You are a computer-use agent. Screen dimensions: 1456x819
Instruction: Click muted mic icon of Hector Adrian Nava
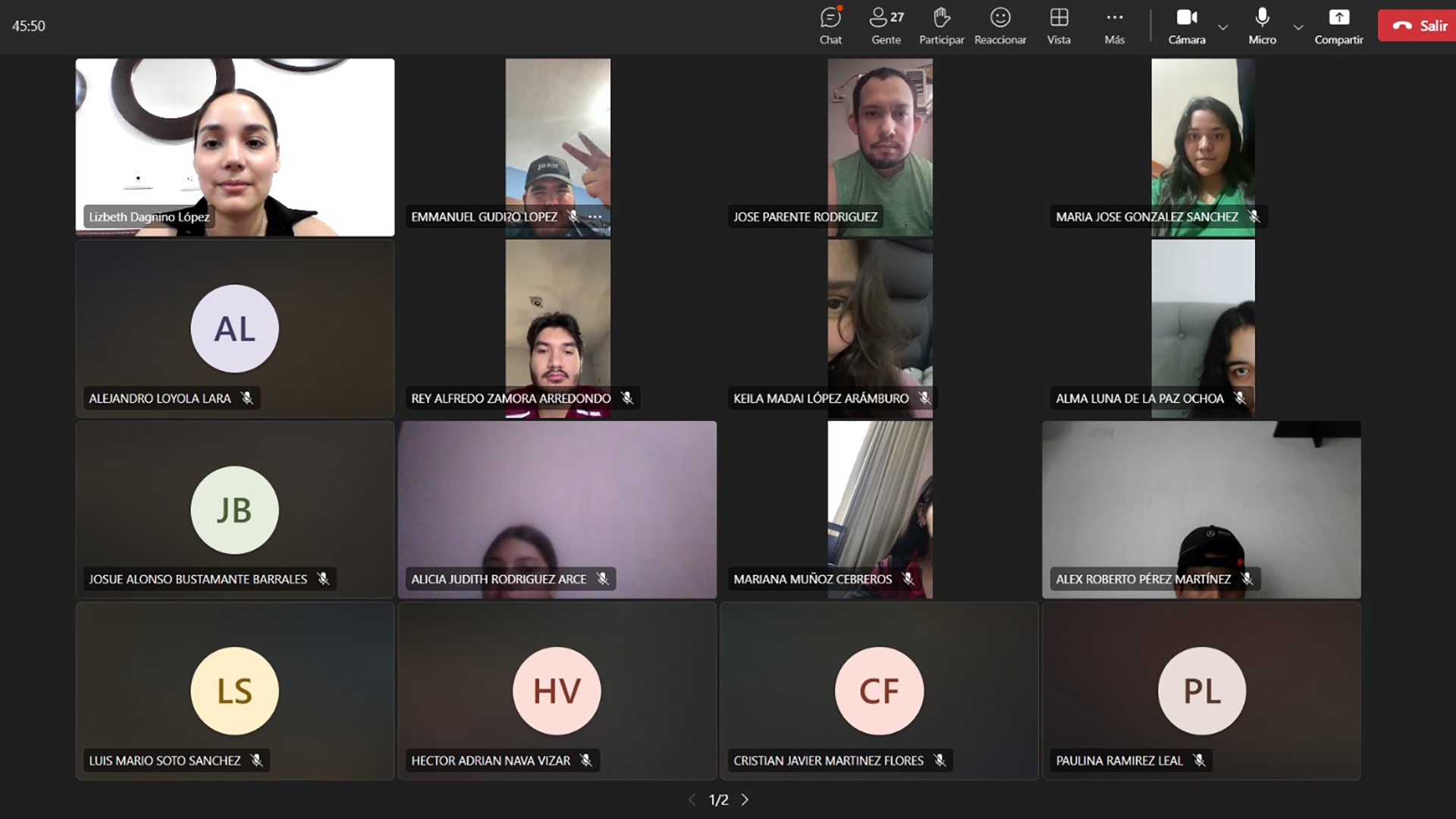[586, 761]
